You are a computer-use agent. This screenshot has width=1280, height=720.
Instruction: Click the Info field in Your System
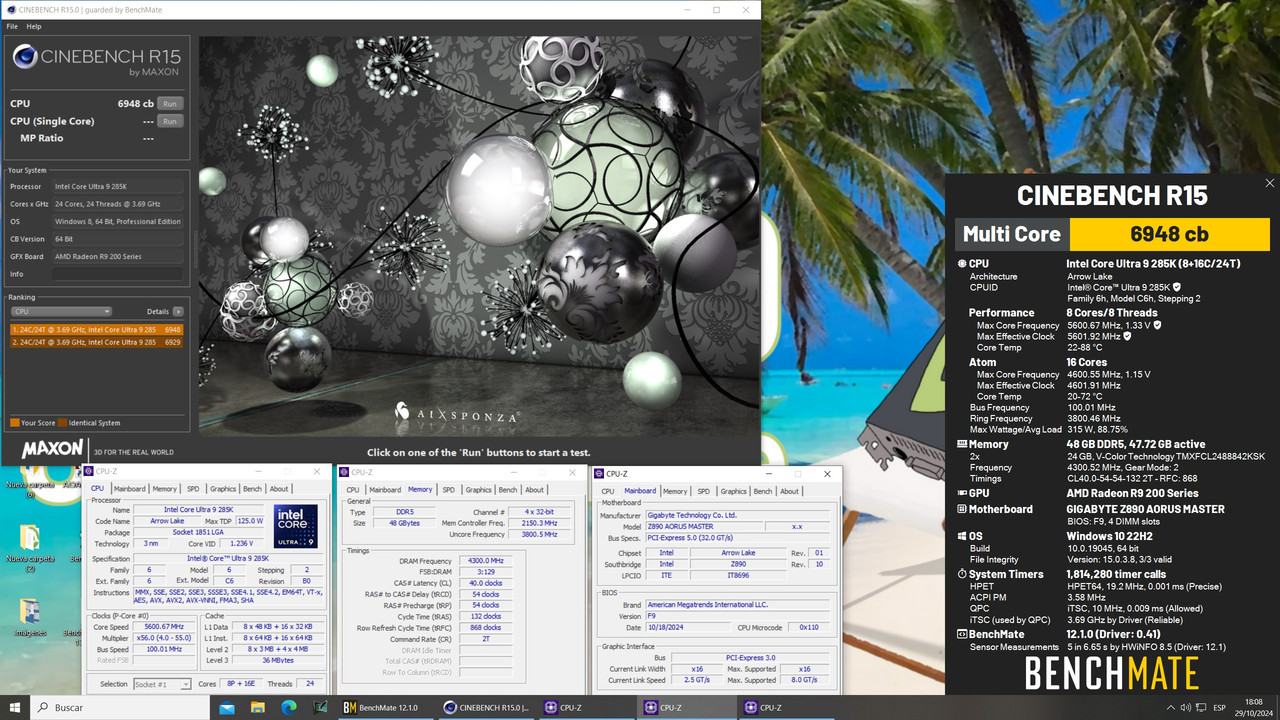118,273
